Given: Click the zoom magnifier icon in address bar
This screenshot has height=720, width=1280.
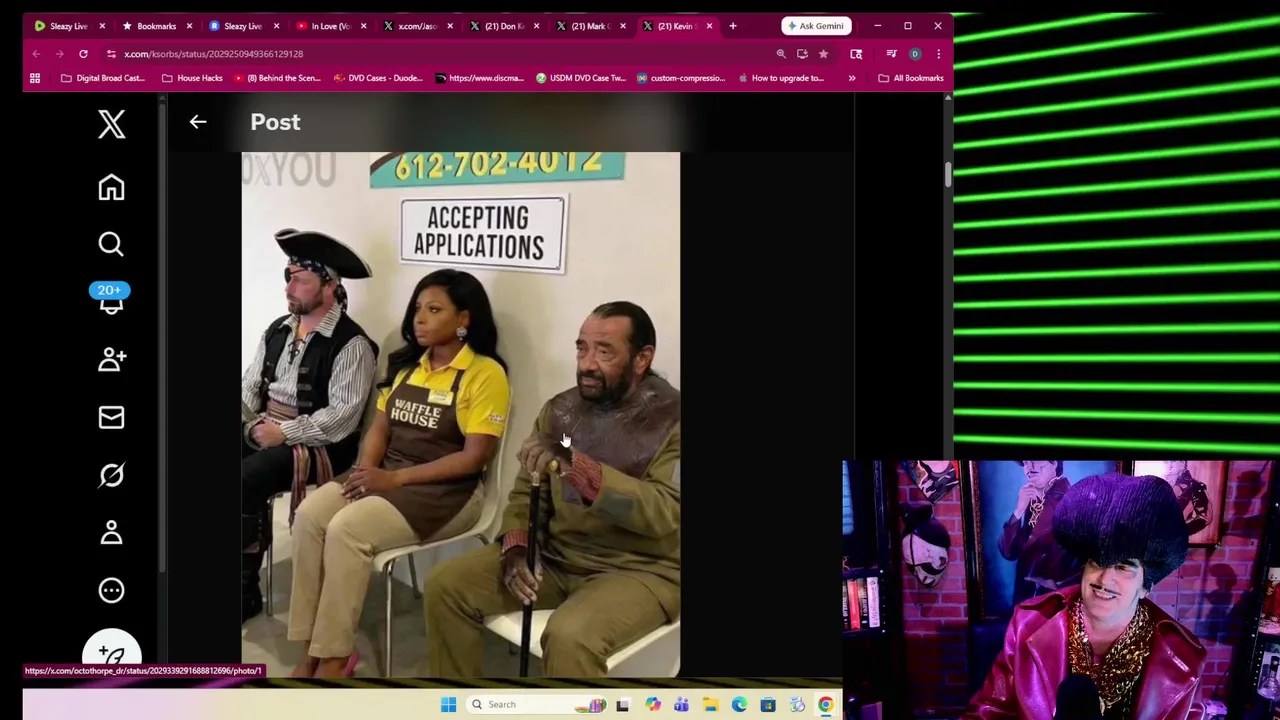Looking at the screenshot, I should (x=781, y=54).
